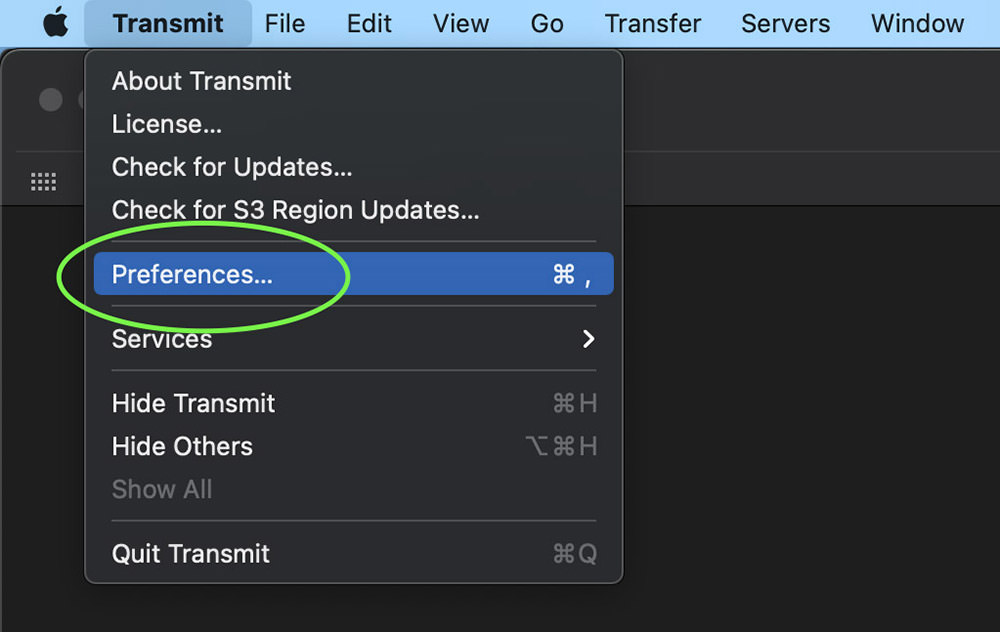Open the Apple logo menu
Screen dimensions: 1000x632
55,23
